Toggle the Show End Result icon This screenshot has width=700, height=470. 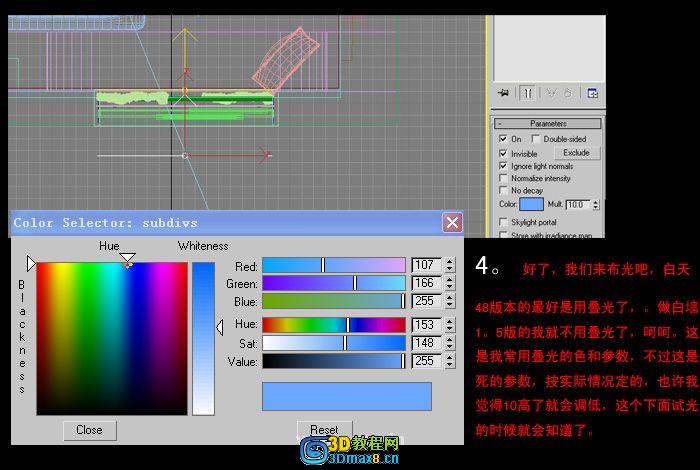(528, 93)
